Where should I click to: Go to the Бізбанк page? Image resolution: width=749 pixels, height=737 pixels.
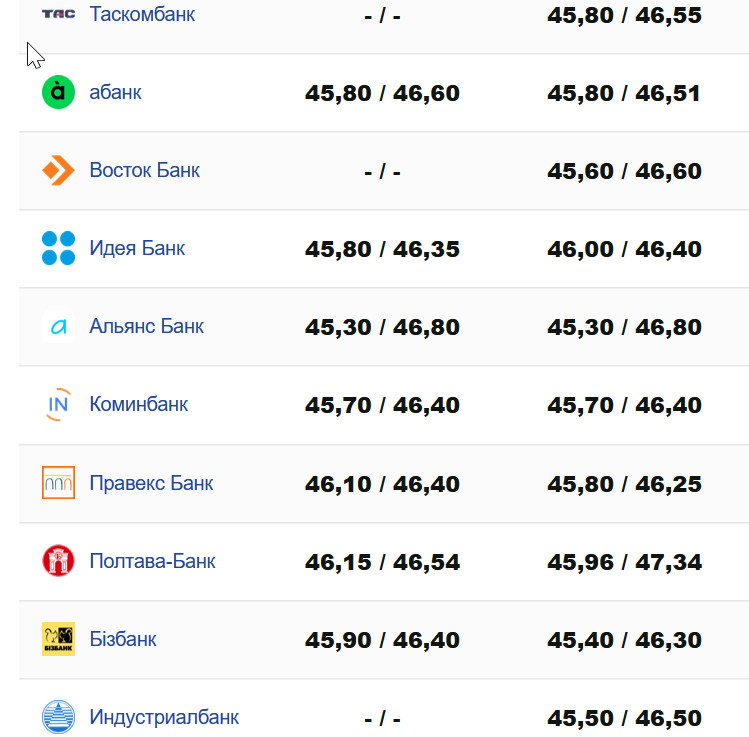click(123, 639)
